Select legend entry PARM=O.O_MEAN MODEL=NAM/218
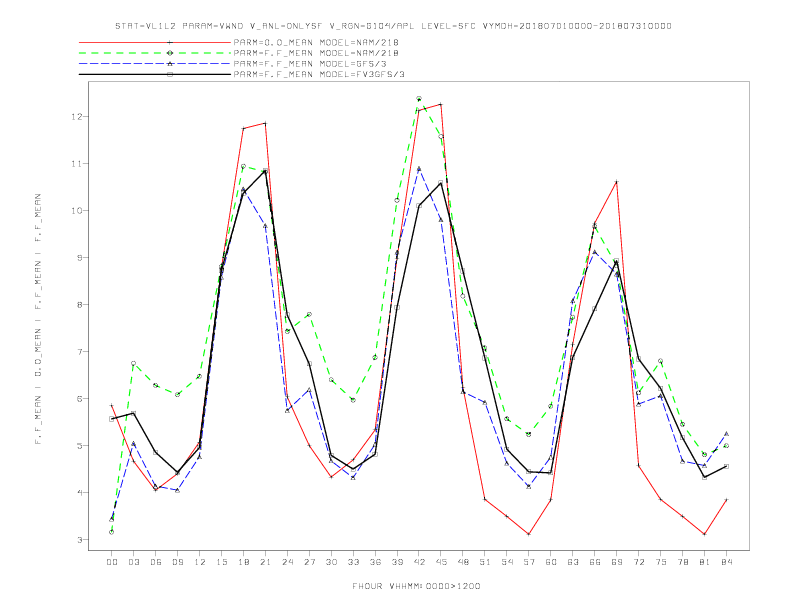792x612 pixels. [x=316, y=42]
